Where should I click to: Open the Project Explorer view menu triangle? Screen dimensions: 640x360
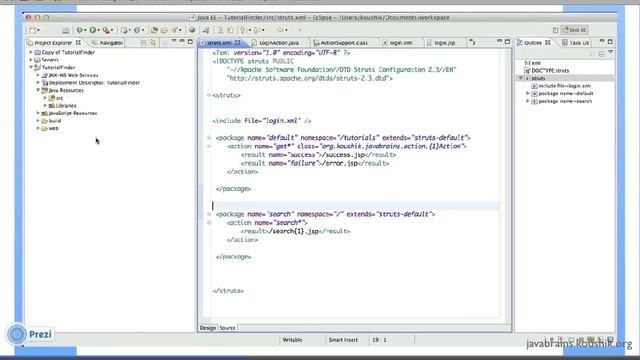click(x=174, y=41)
